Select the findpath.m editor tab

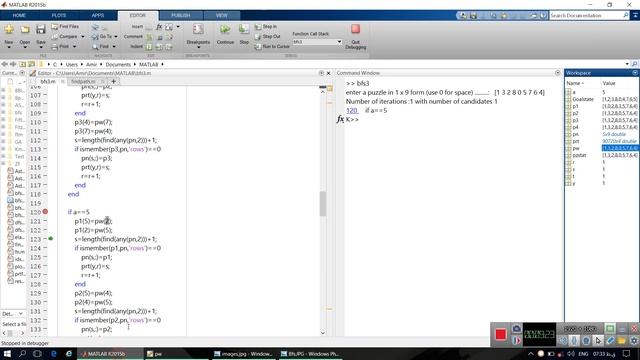[x=83, y=82]
